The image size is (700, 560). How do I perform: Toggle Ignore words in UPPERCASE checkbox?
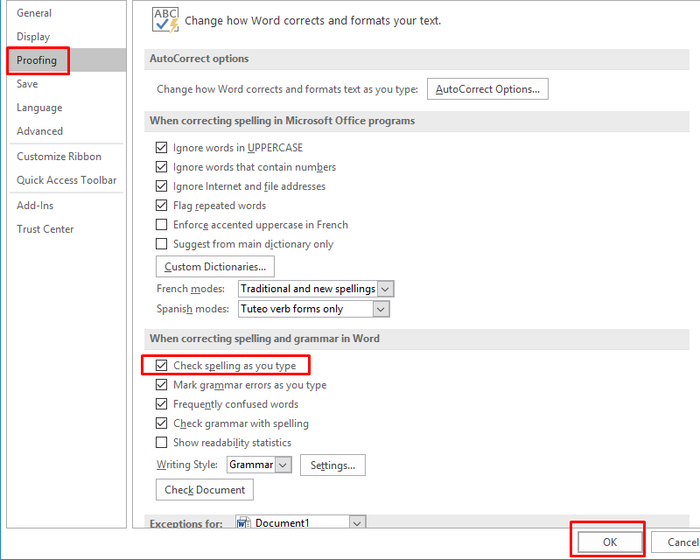[161, 147]
